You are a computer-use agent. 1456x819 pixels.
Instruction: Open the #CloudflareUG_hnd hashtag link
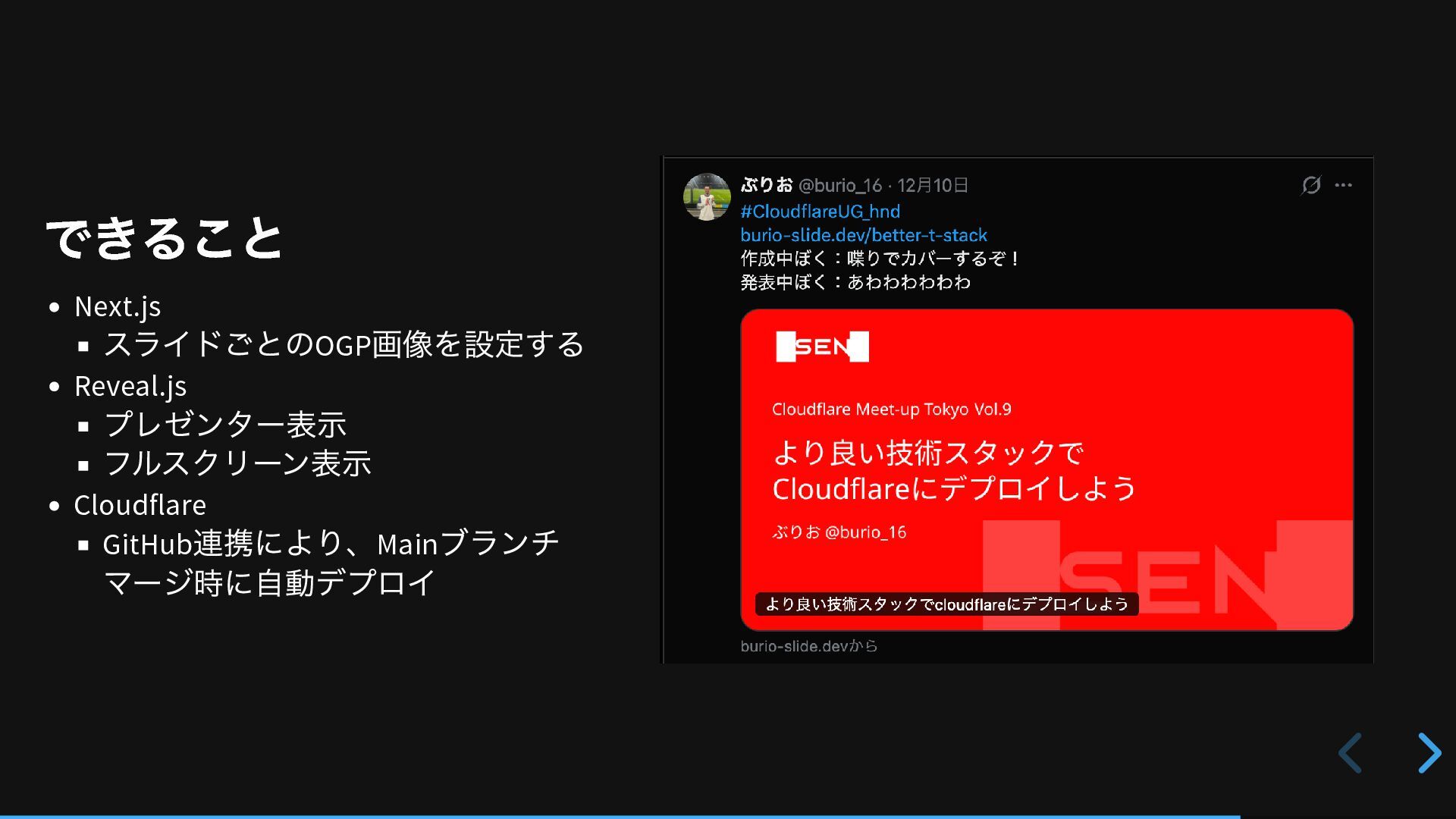[821, 211]
